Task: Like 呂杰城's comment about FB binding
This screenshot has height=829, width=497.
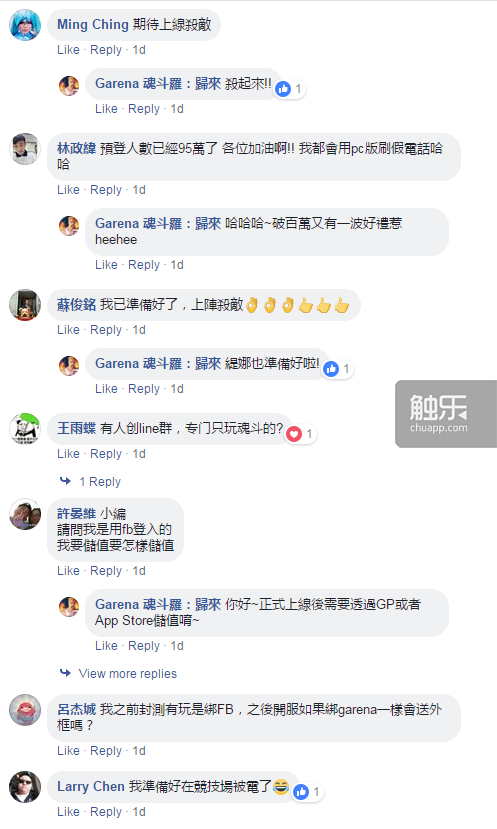Action: (x=68, y=751)
